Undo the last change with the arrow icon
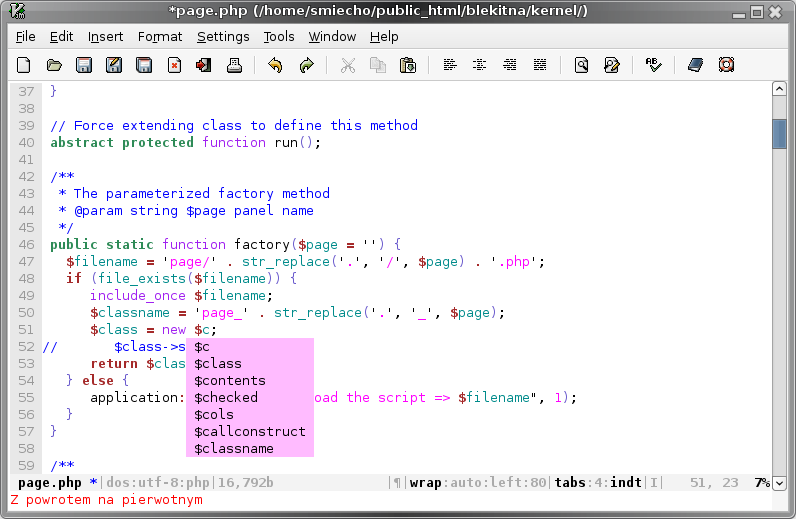The width and height of the screenshot is (796, 519). (275, 65)
